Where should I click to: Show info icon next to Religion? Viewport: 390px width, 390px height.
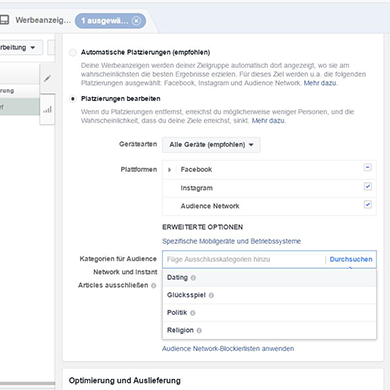(199, 331)
